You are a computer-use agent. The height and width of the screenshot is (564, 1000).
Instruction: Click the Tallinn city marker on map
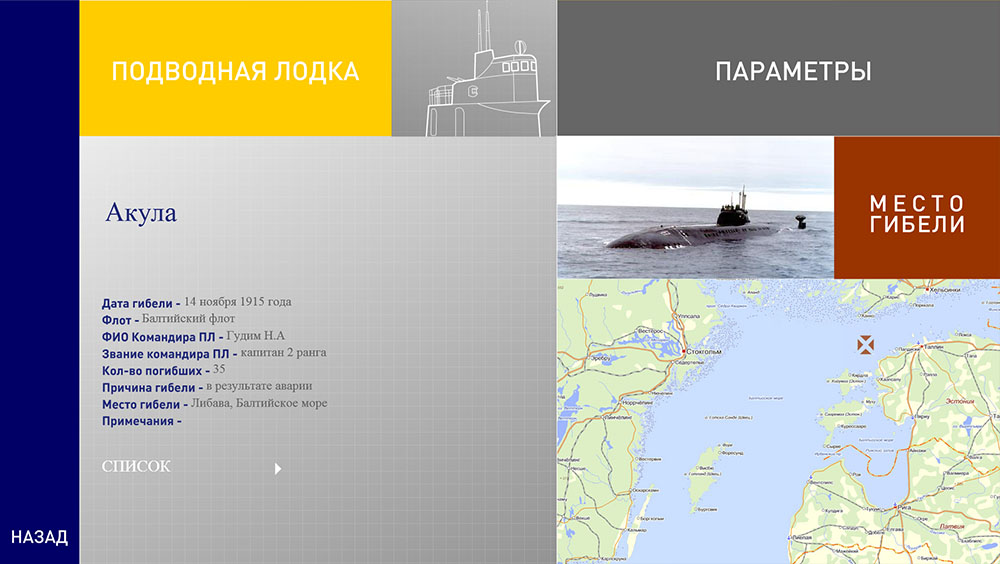922,345
